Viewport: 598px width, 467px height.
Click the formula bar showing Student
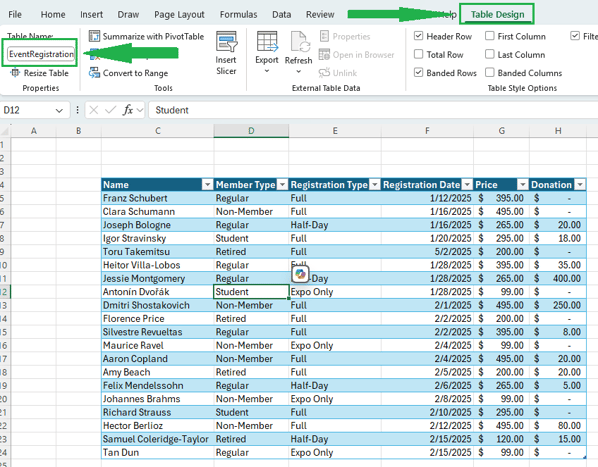coord(374,110)
